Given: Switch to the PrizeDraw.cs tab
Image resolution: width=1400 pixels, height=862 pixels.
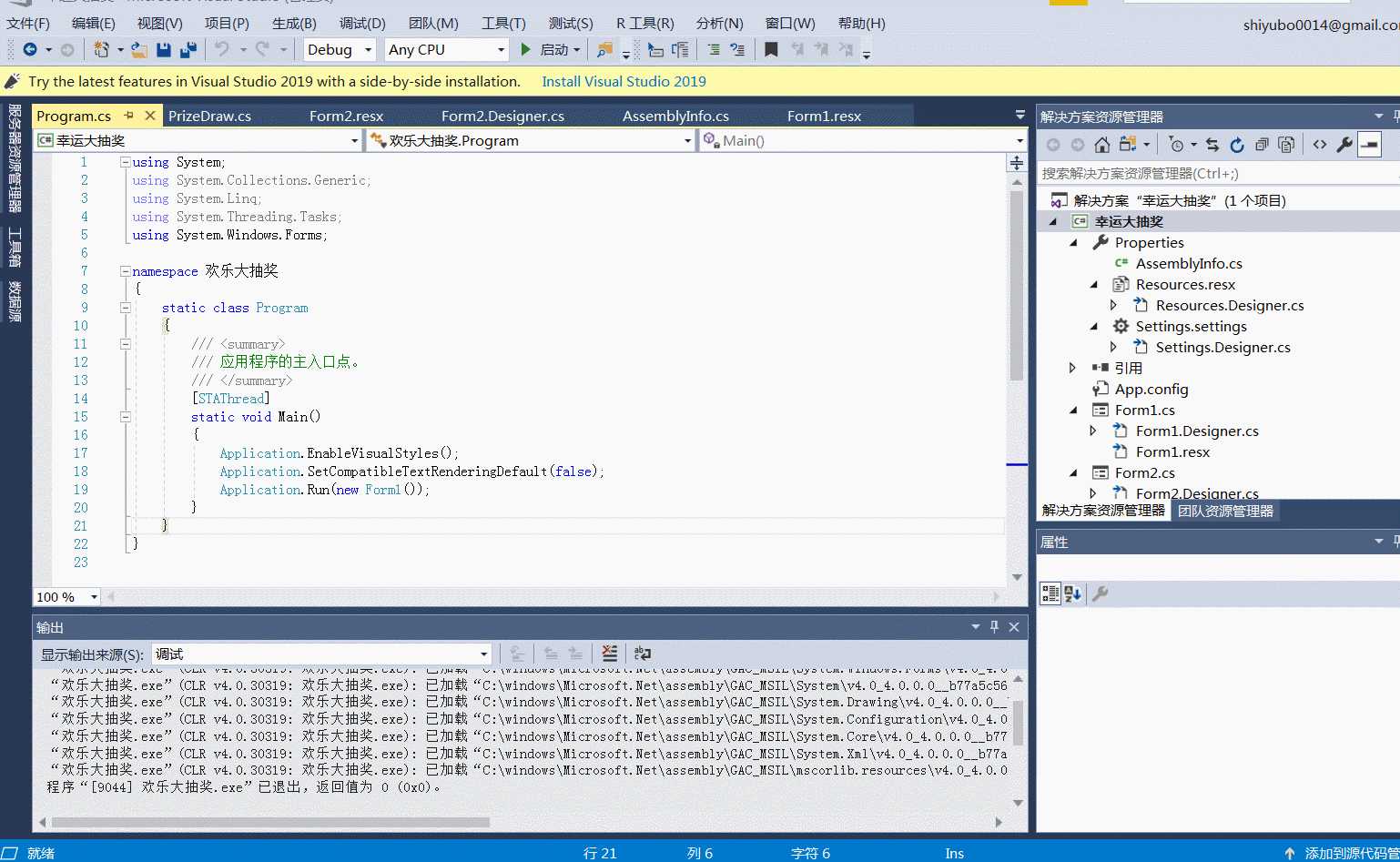Looking at the screenshot, I should pyautogui.click(x=209, y=116).
